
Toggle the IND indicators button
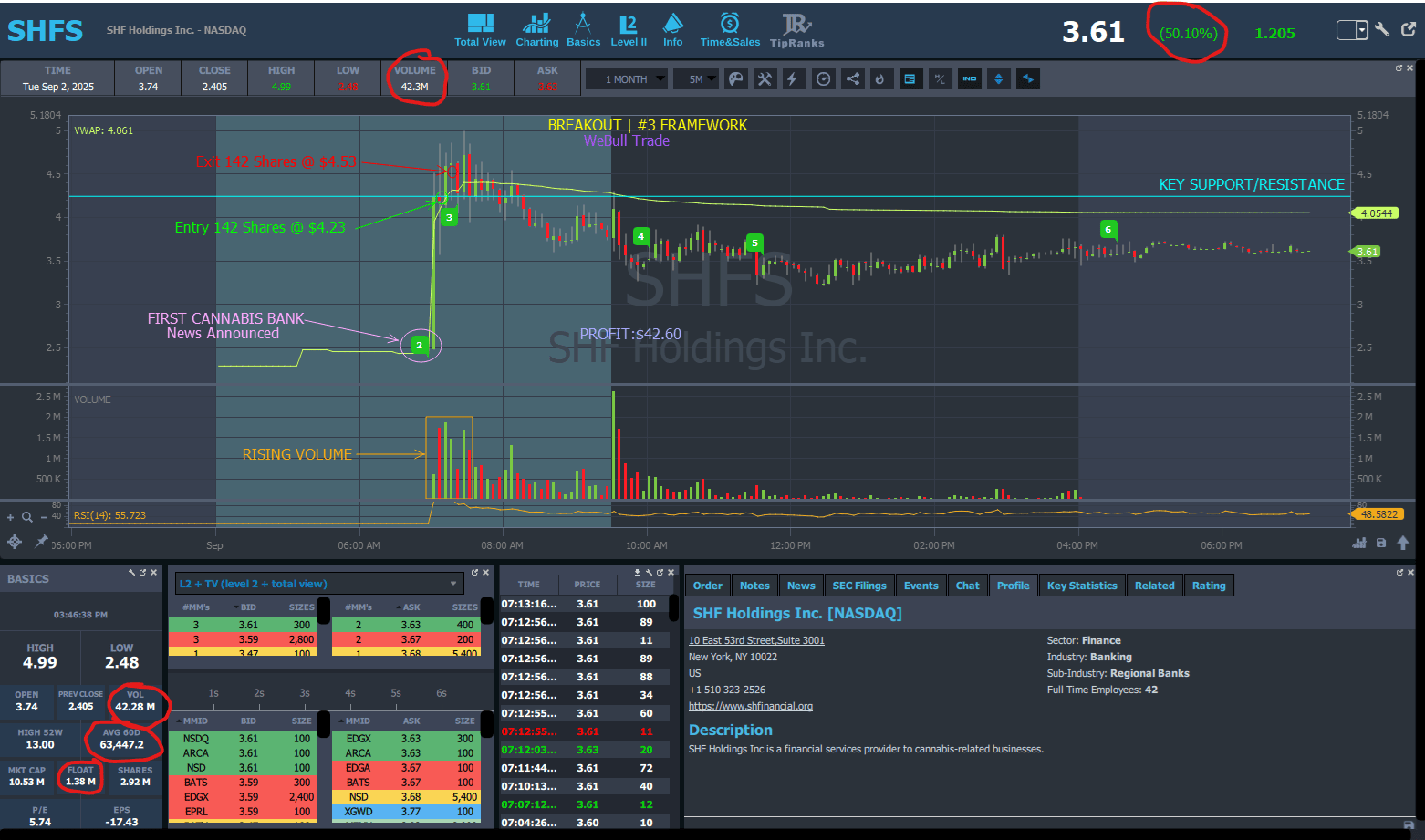(969, 79)
